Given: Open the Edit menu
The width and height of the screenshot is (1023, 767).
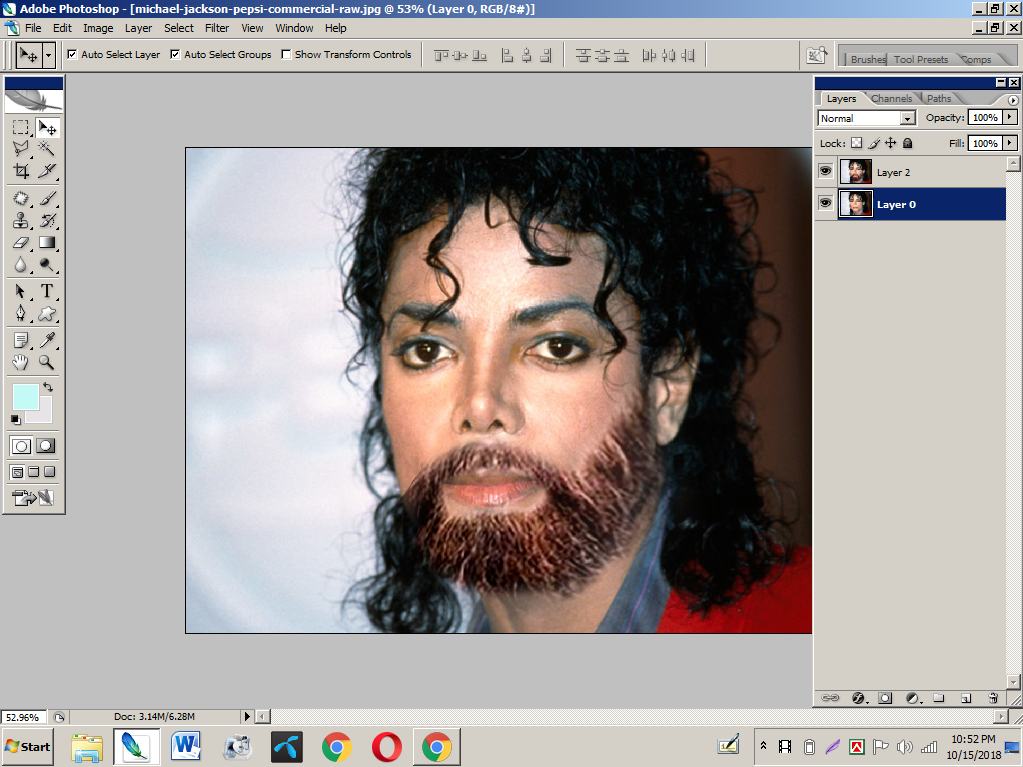Looking at the screenshot, I should 62,28.
